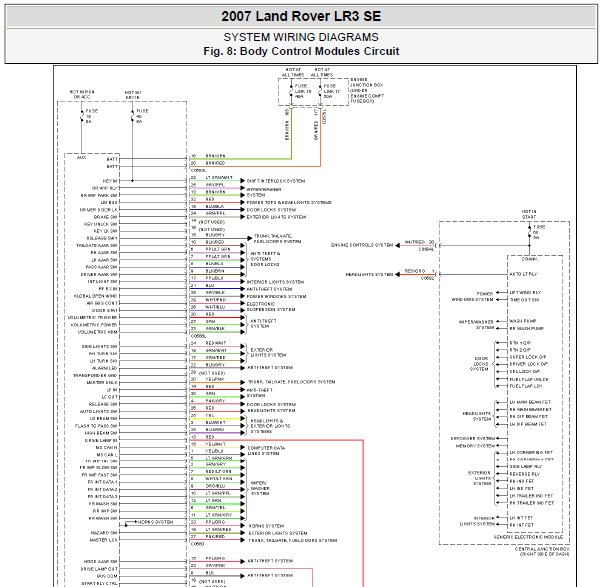Select the 'DRIVER AJAR SW' input label
The width and height of the screenshot is (603, 587).
(99, 275)
